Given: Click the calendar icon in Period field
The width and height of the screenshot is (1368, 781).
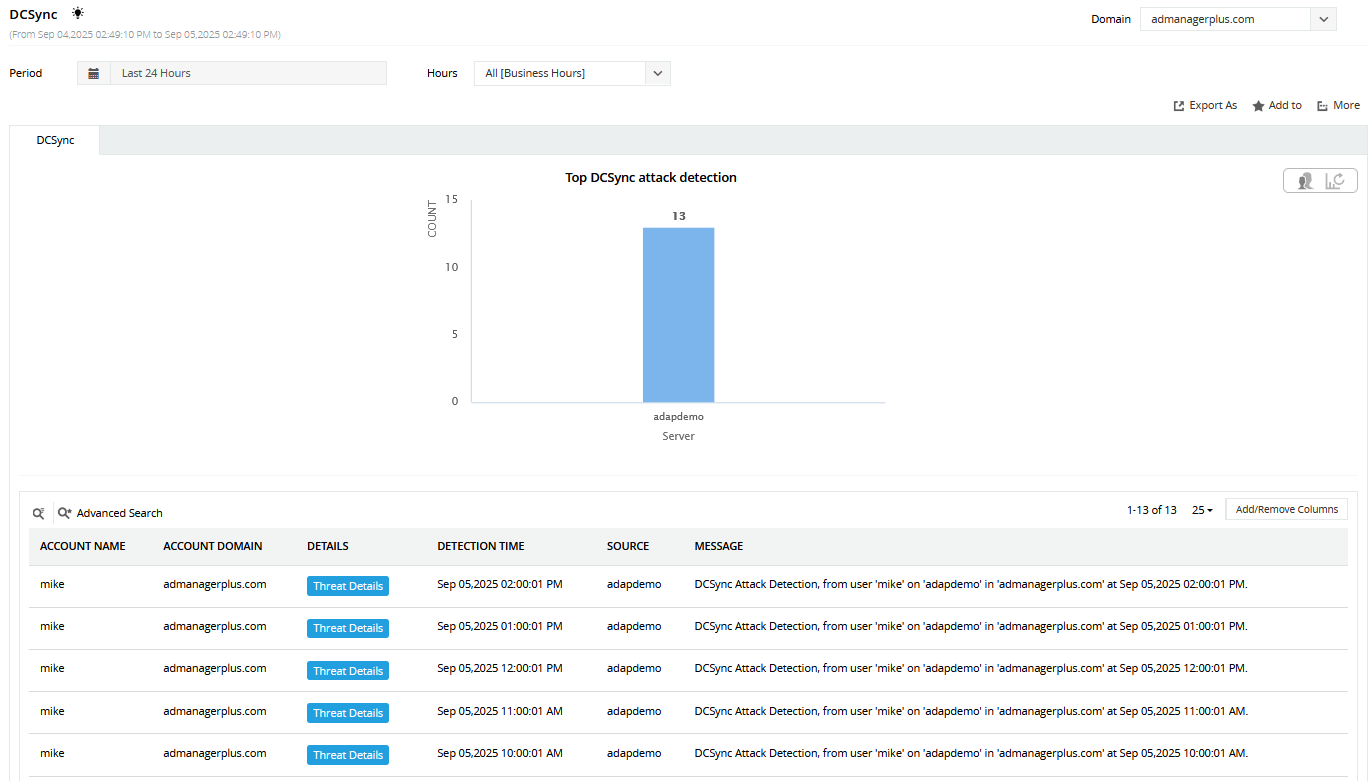Looking at the screenshot, I should (x=93, y=73).
